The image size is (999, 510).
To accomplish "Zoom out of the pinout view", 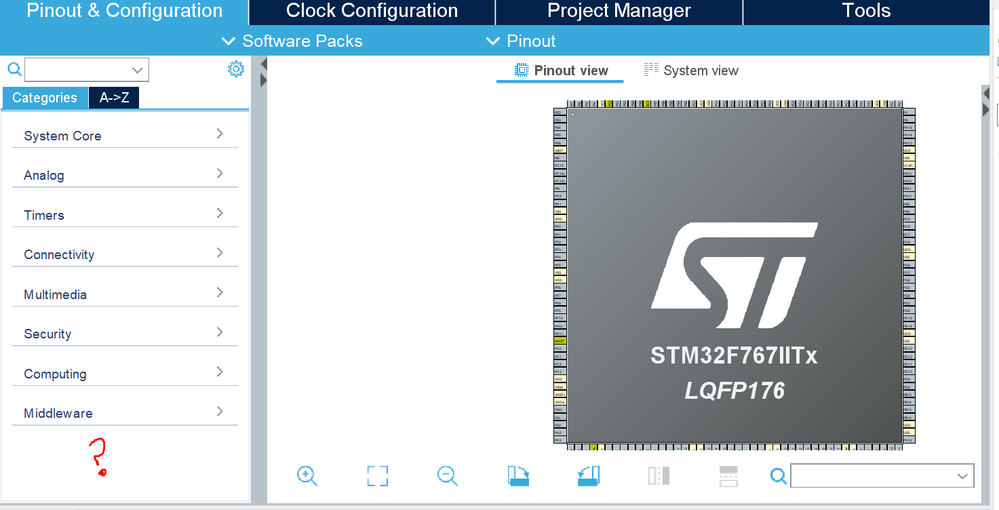I will click(x=447, y=476).
